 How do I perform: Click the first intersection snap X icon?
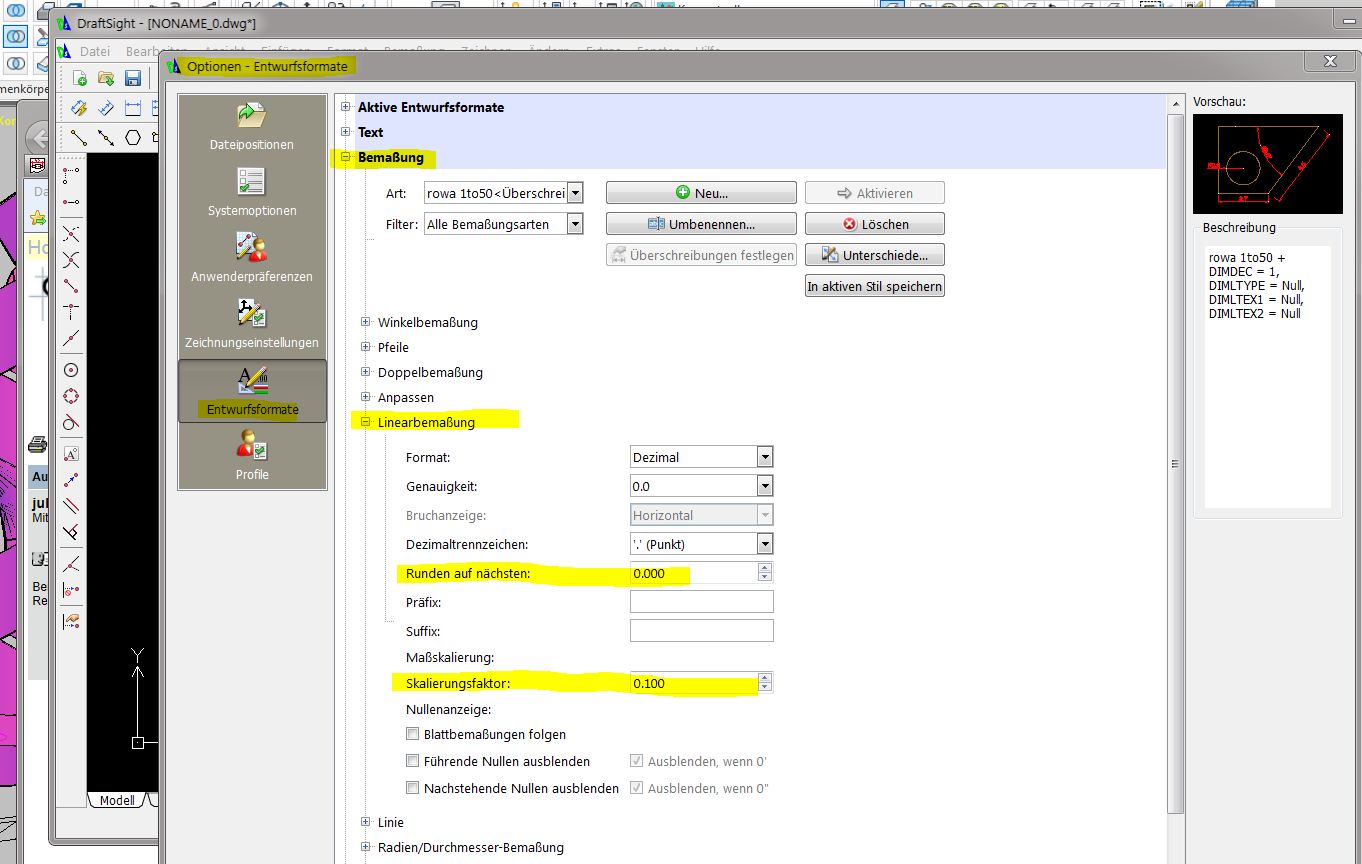[71, 234]
